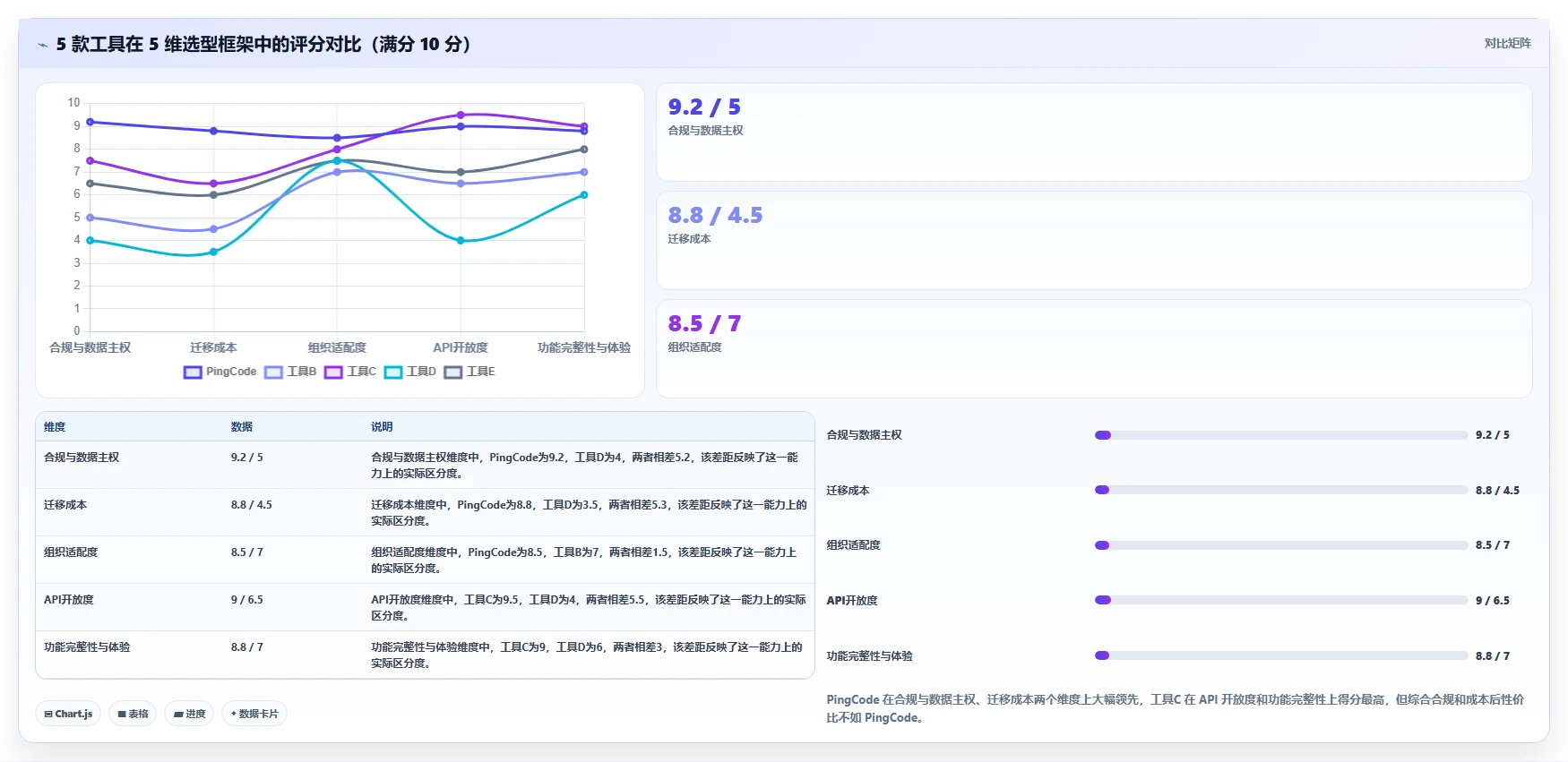This screenshot has width=1568, height=762.
Task: Click progress label 合规与数据主权
Action: pos(864,435)
